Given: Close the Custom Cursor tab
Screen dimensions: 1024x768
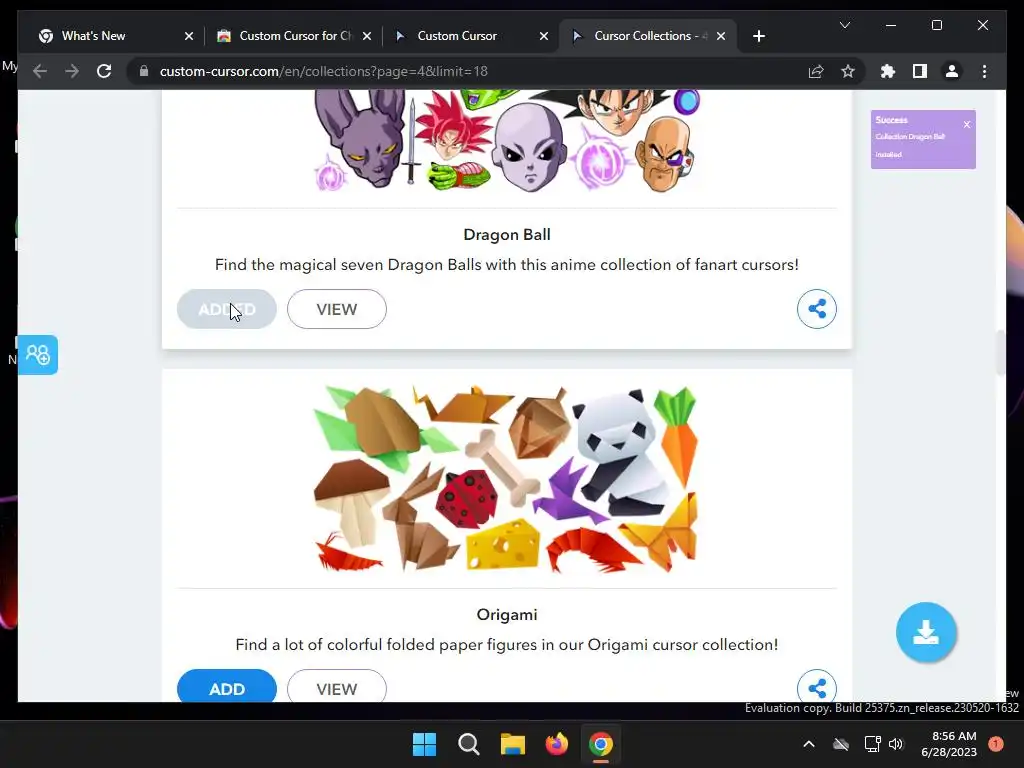Looking at the screenshot, I should (x=544, y=36).
